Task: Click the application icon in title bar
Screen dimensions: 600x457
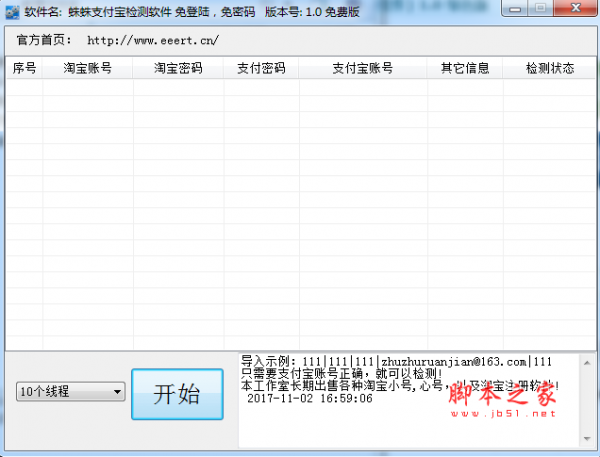Action: coord(12,12)
